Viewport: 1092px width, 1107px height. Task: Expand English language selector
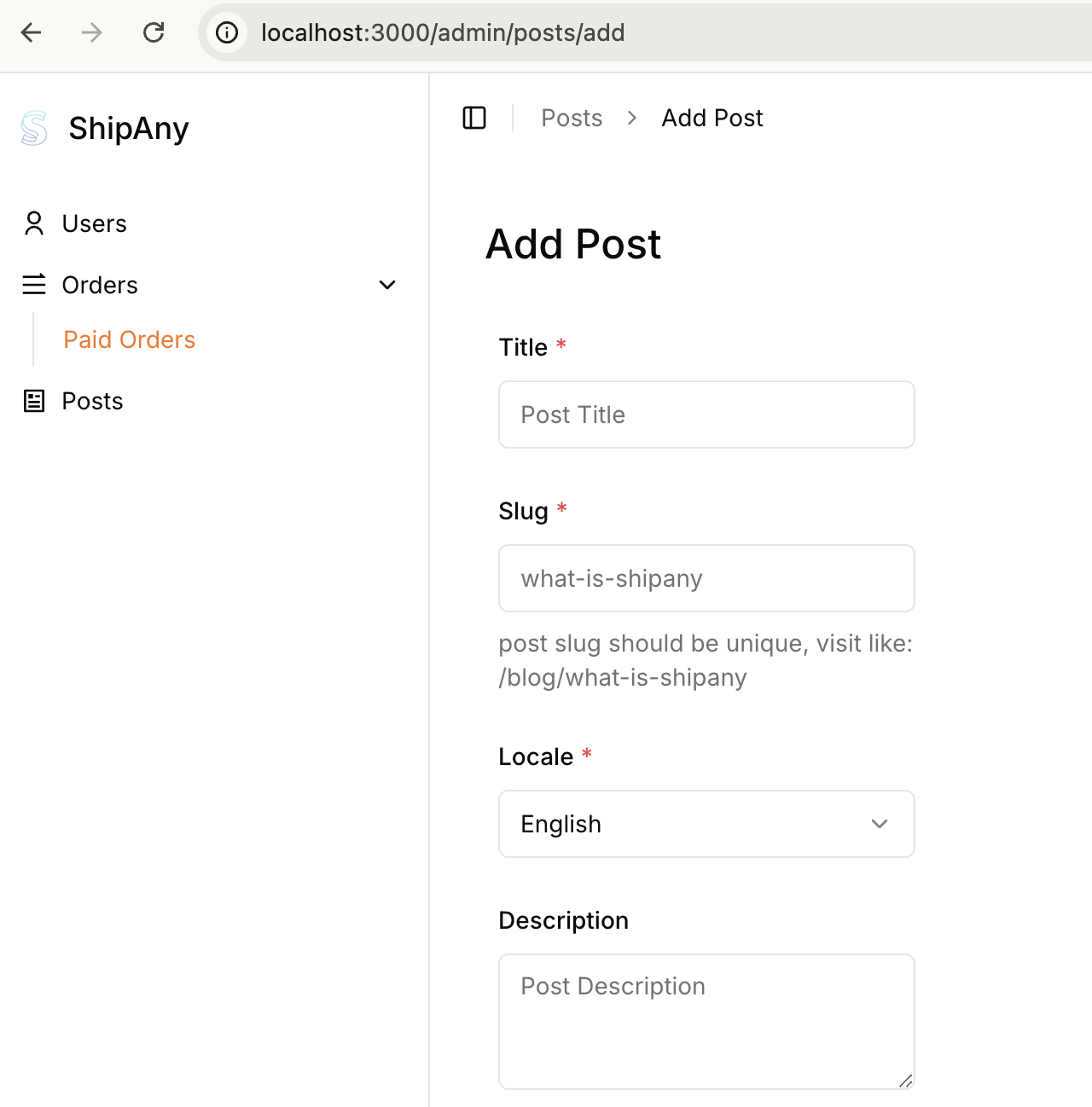706,824
